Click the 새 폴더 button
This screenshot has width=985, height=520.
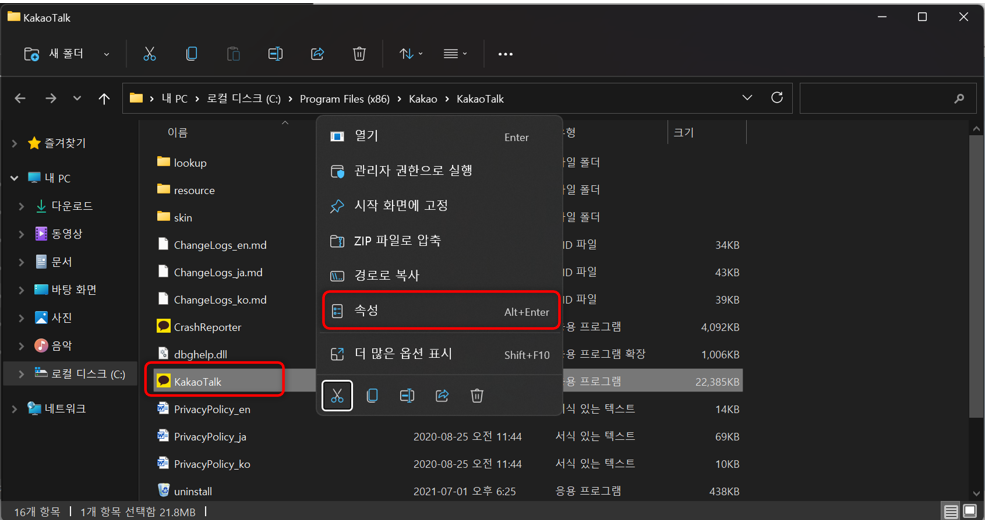click(54, 54)
